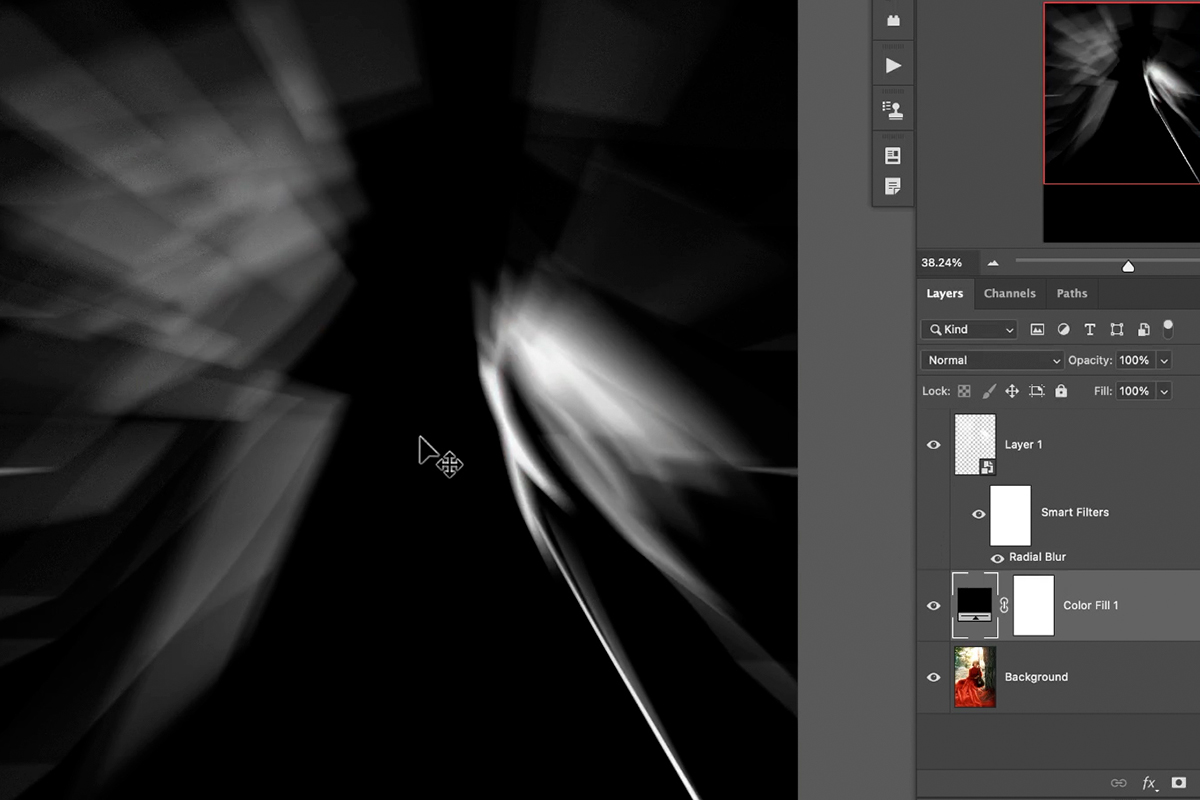
Task: Open the fx layer styles menu
Action: pos(1150,783)
